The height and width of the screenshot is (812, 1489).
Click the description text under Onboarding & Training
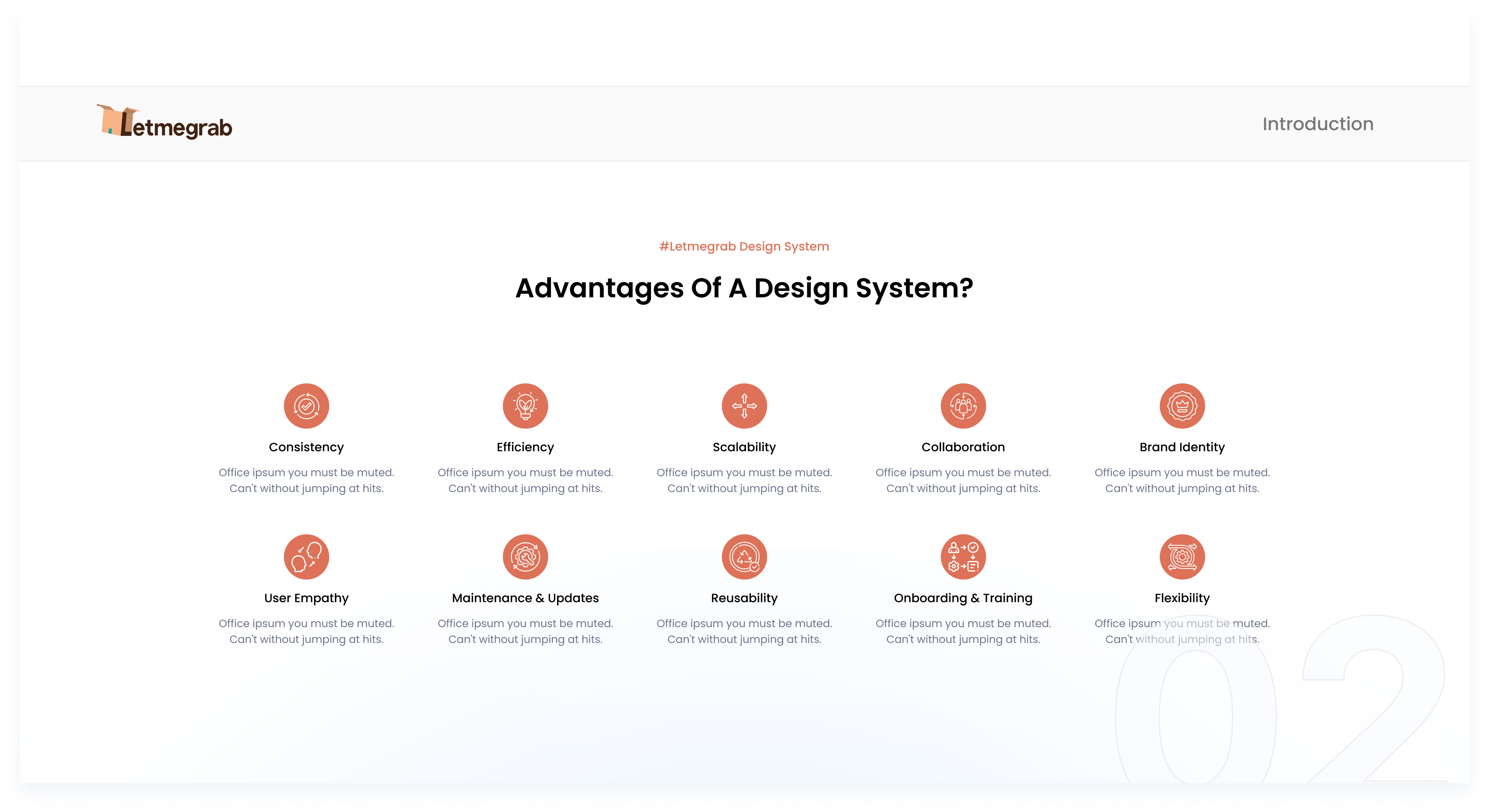[x=963, y=631]
